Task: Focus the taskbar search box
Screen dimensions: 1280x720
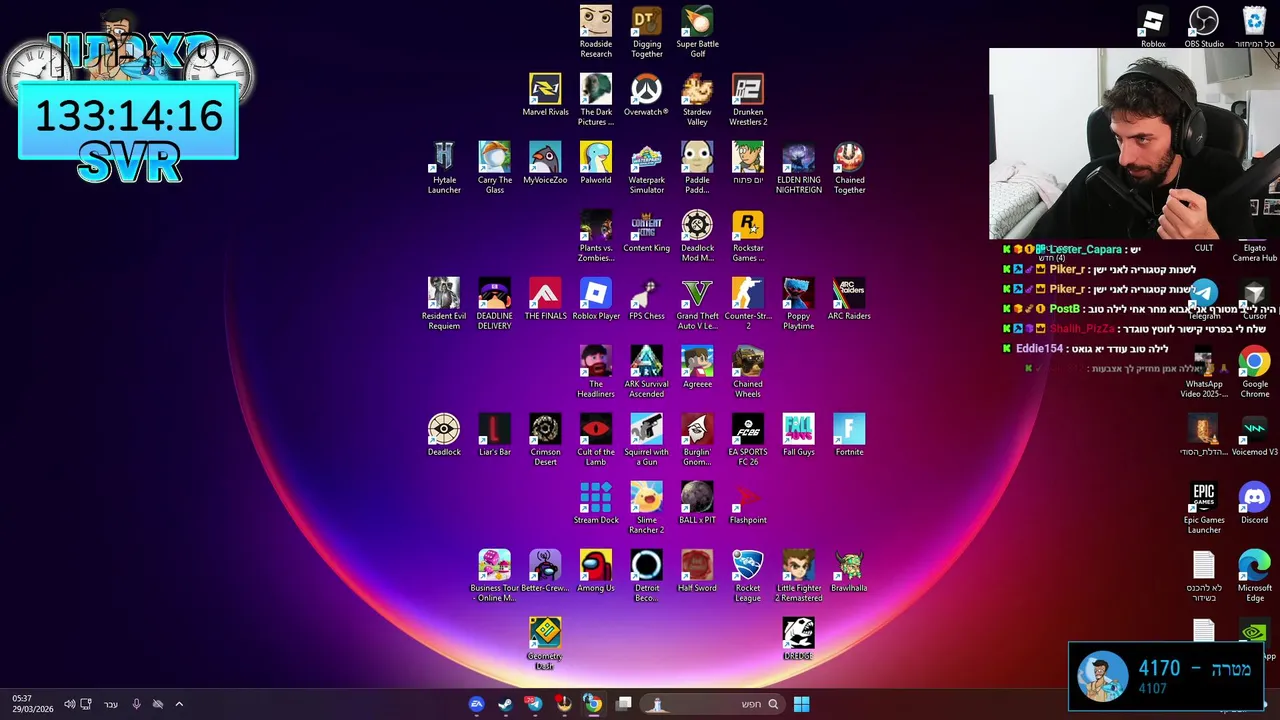Action: [711, 704]
